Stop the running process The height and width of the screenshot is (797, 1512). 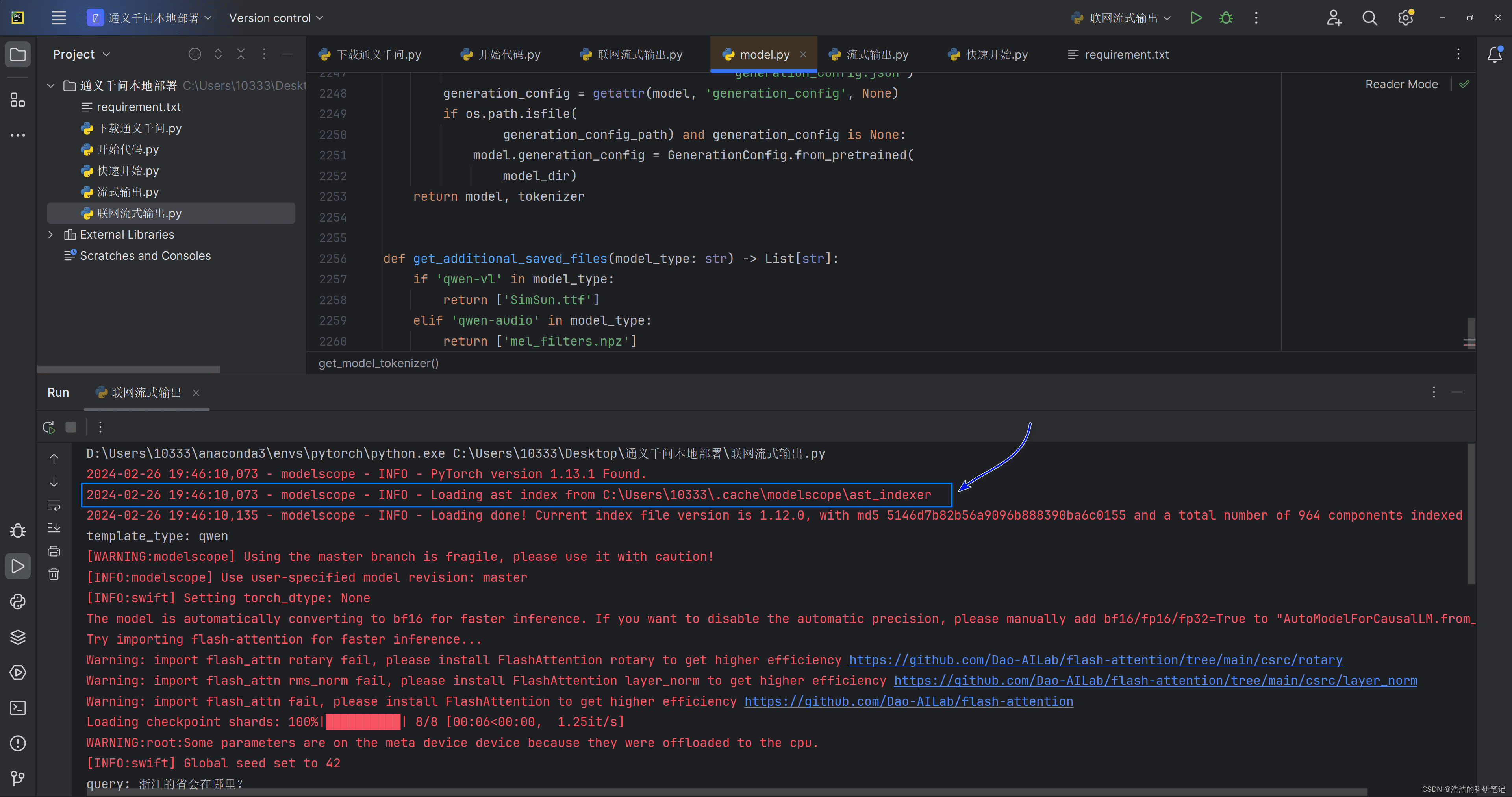(x=70, y=427)
